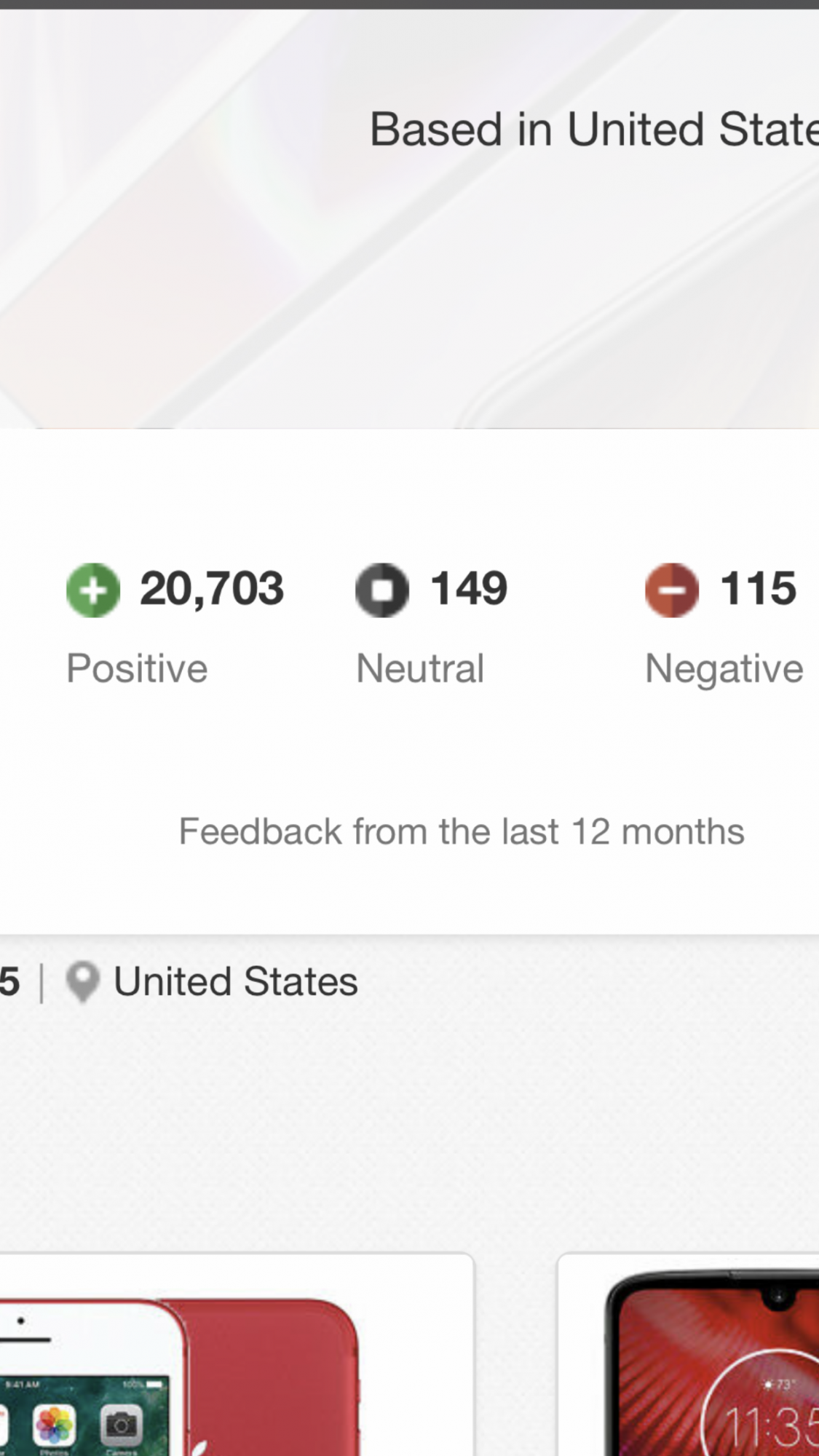Click the Photos app icon on iPhone image
The image size is (819, 1456).
55,1425
